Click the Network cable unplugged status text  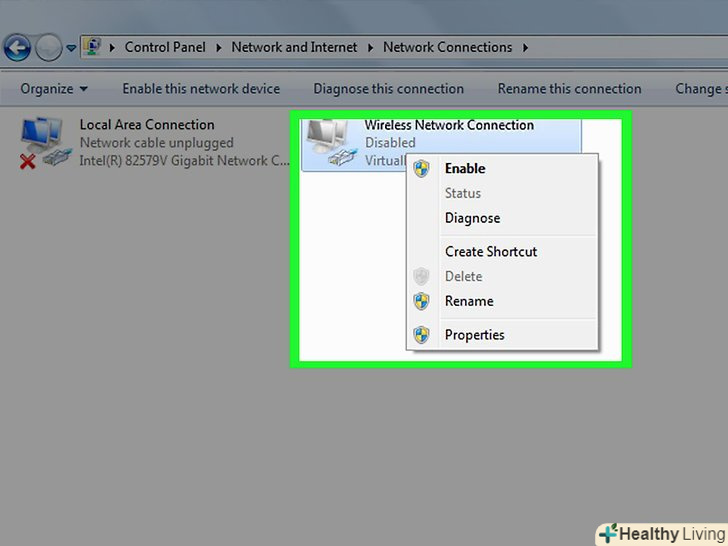point(156,143)
